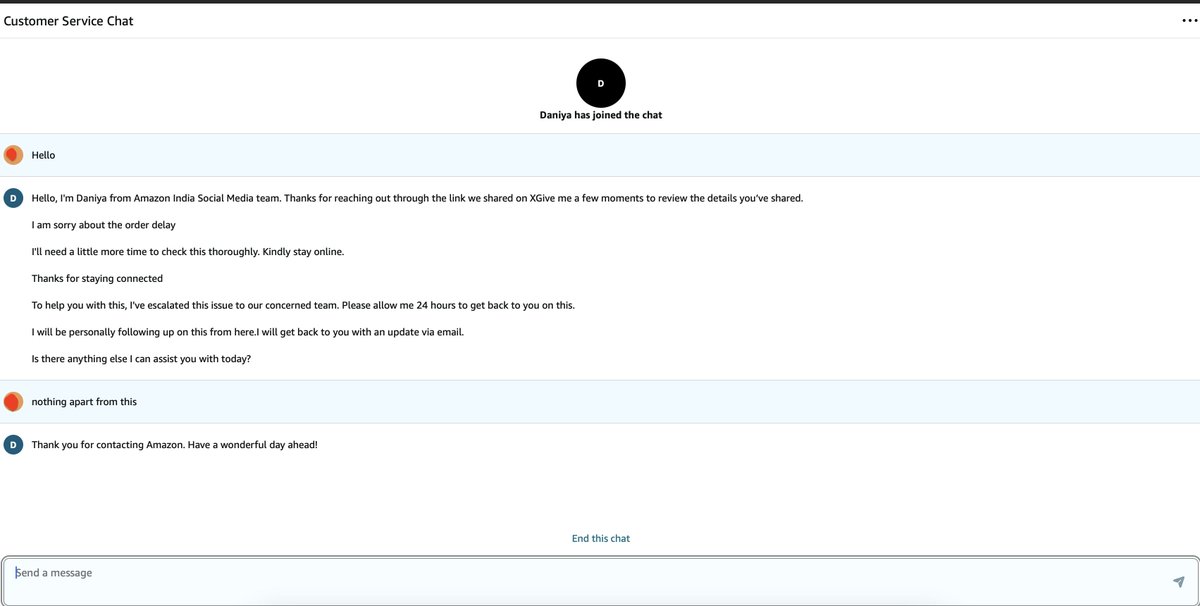Viewport: 1200px width, 606px height.
Task: Click "I will be personally following up" message
Action: (x=248, y=332)
